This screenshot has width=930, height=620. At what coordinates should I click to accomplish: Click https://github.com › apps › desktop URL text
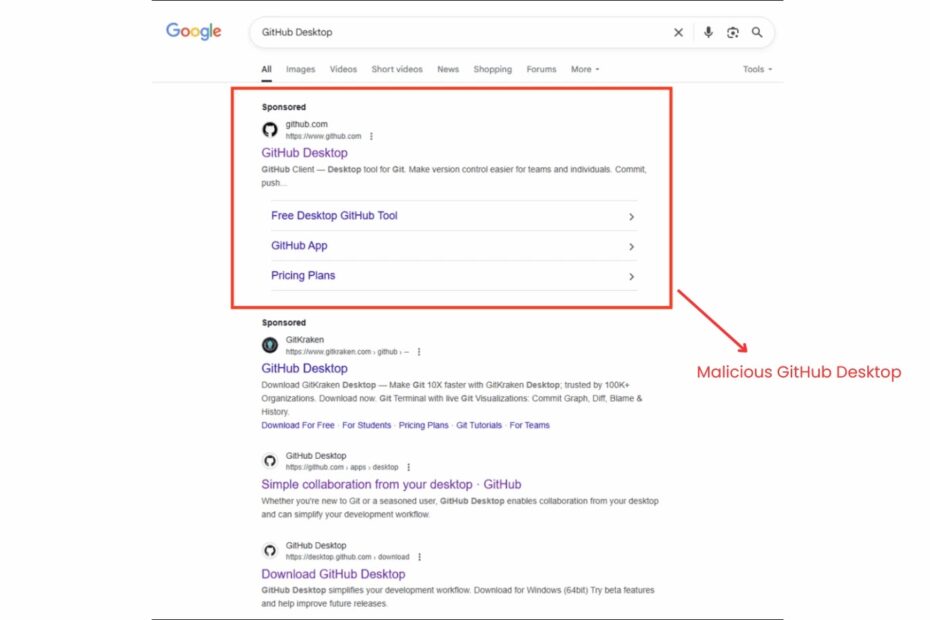click(x=342, y=468)
